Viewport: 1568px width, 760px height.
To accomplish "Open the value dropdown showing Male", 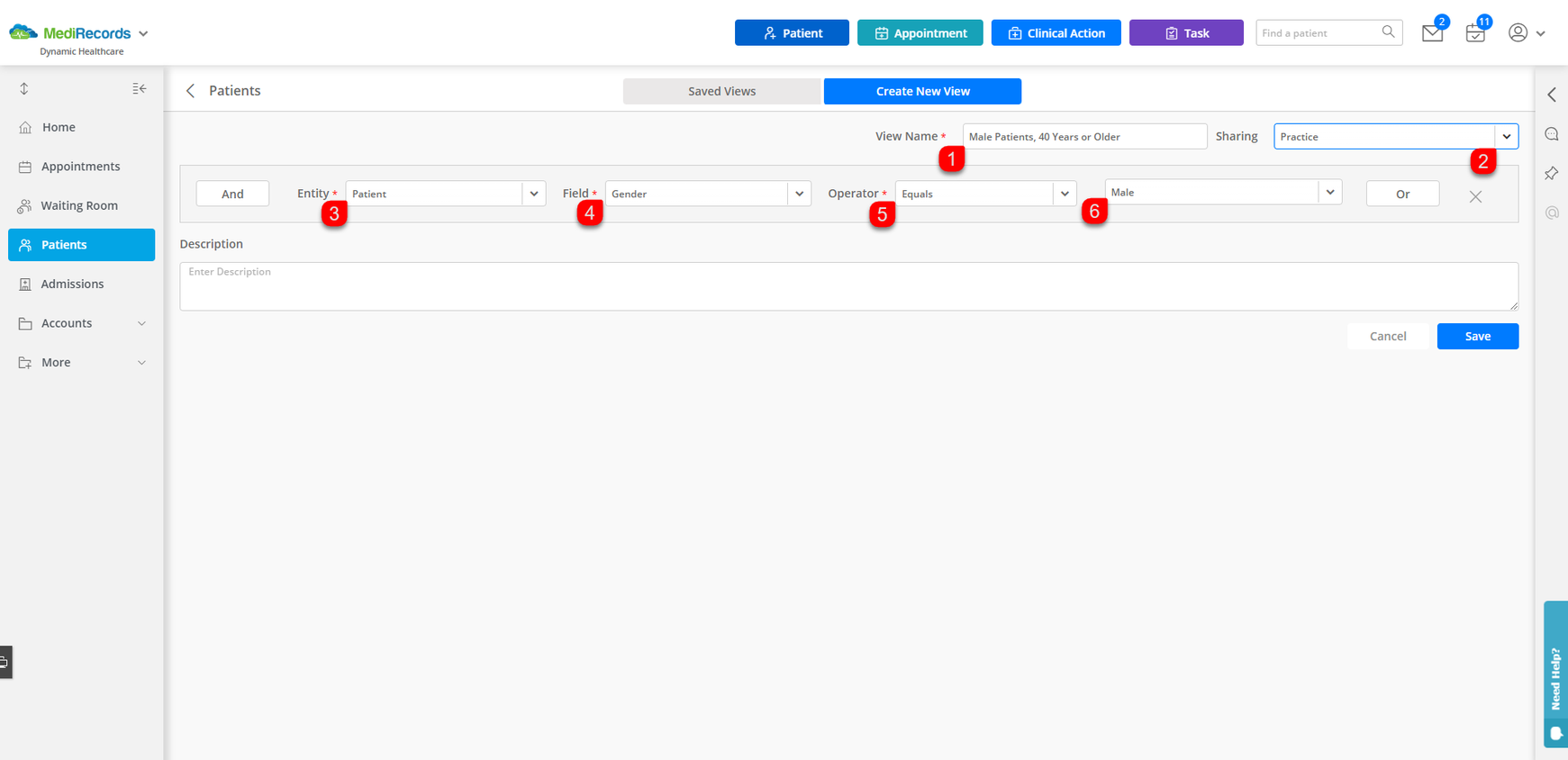I will pyautogui.click(x=1223, y=192).
